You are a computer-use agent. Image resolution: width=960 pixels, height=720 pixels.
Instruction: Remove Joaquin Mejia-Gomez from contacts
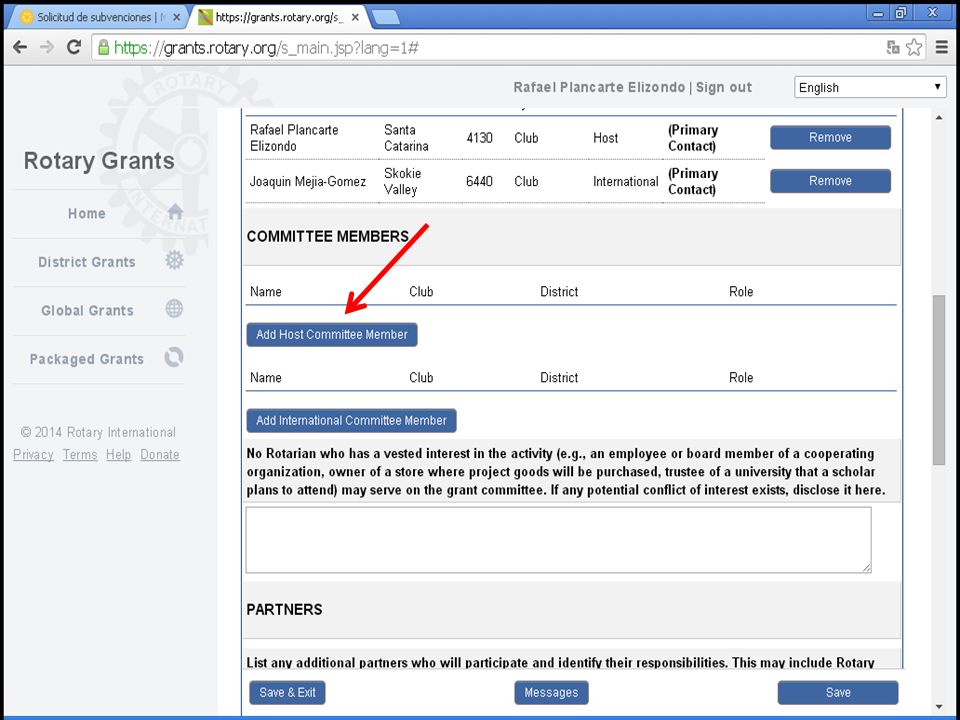830,181
